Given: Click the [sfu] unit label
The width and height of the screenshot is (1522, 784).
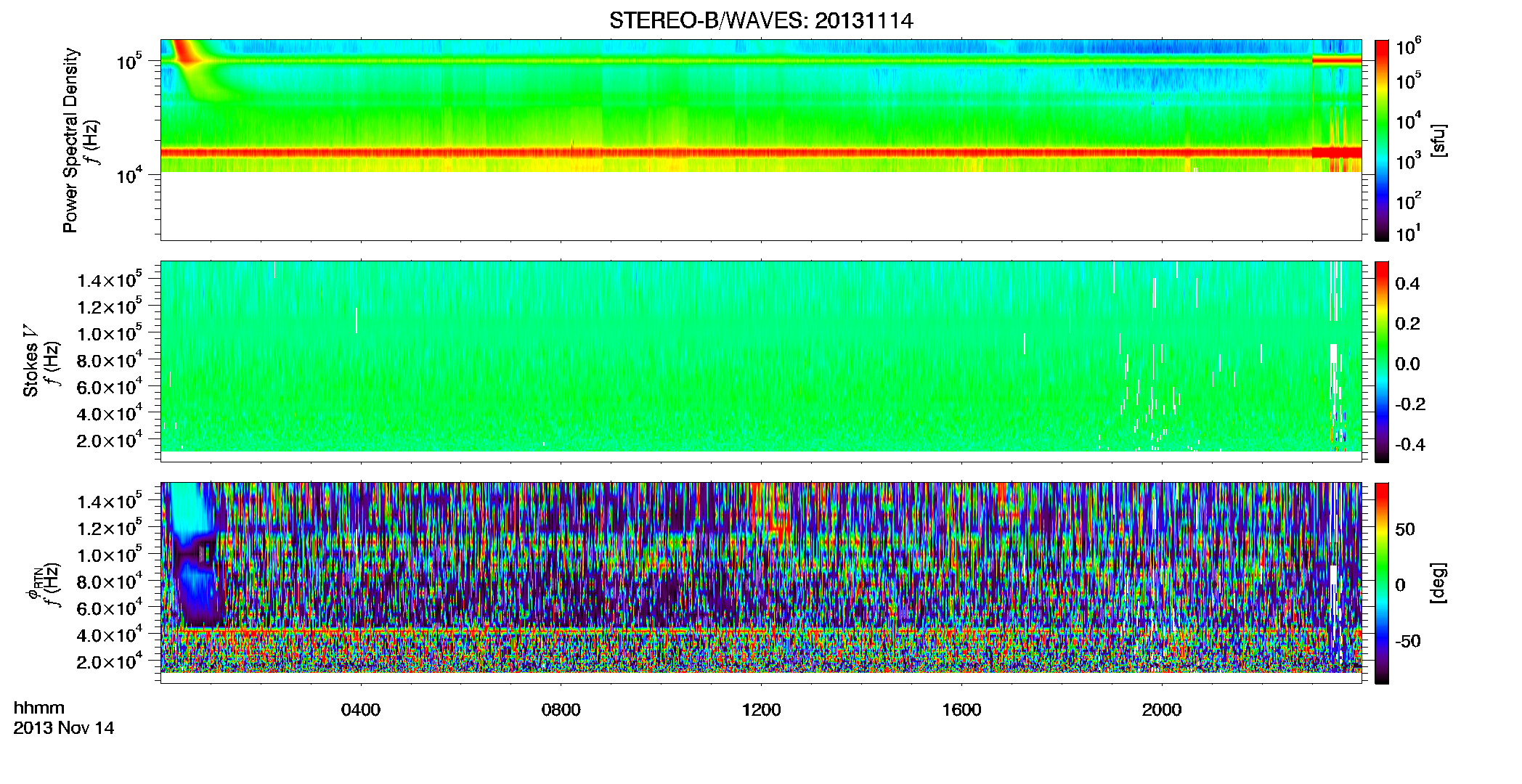Looking at the screenshot, I should [x=1438, y=140].
